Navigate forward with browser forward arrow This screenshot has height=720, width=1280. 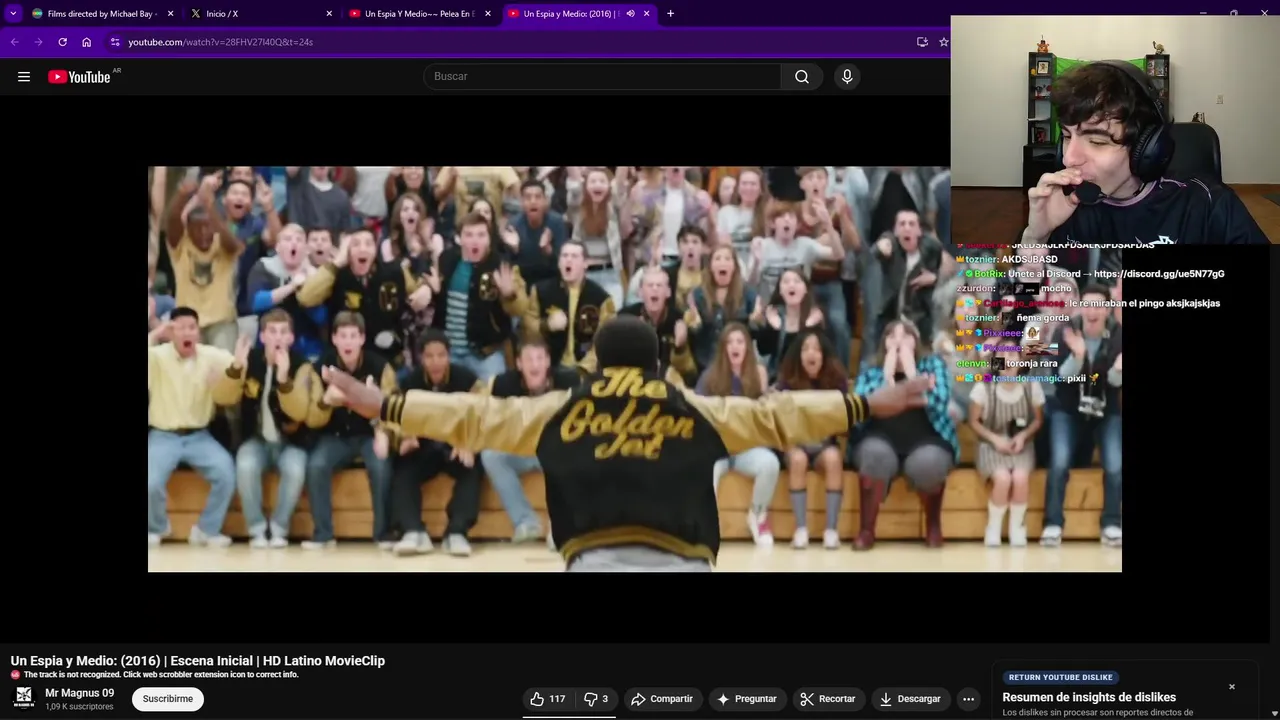pyautogui.click(x=38, y=42)
